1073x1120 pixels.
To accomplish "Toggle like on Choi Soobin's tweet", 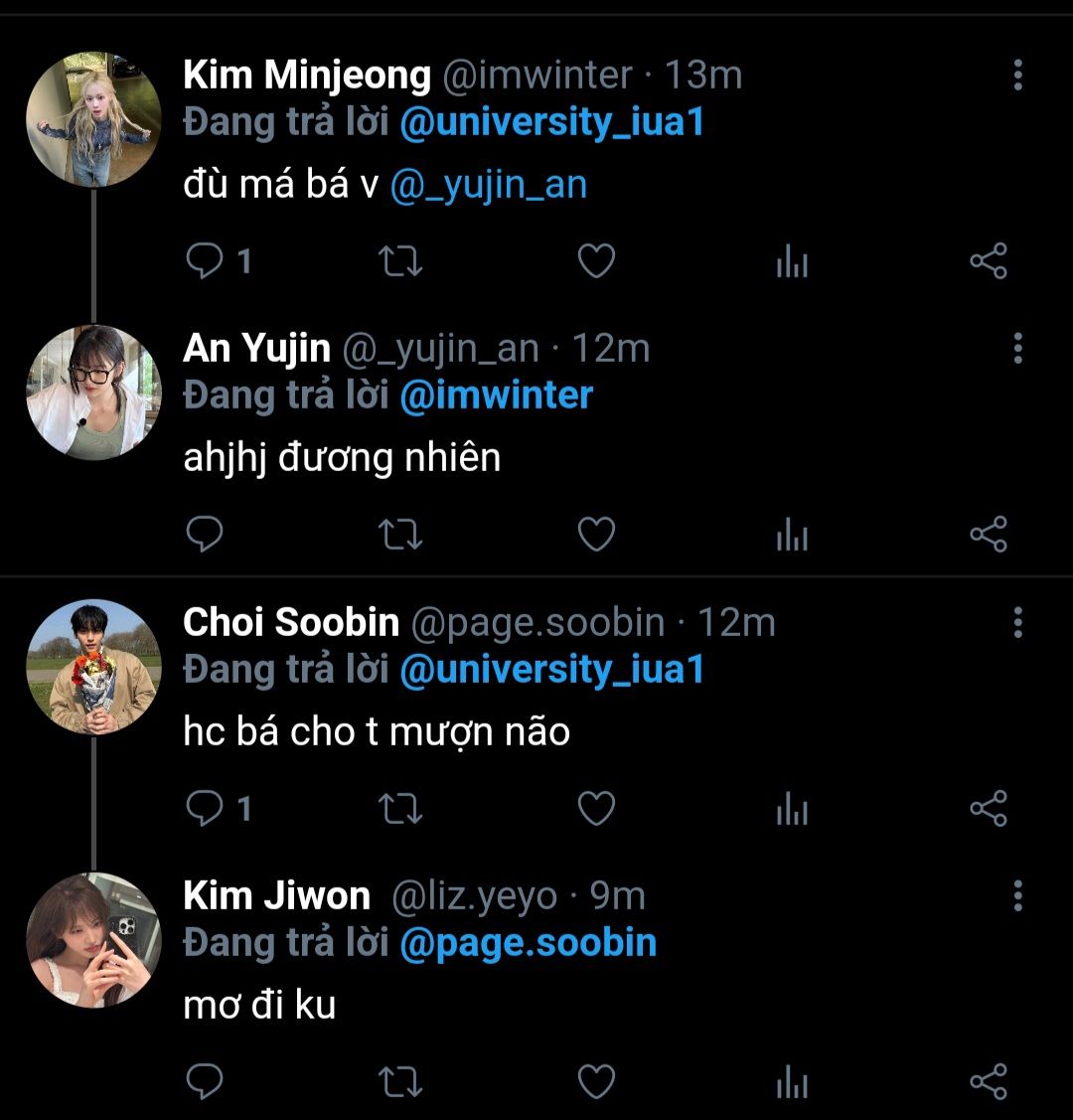I will point(596,809).
